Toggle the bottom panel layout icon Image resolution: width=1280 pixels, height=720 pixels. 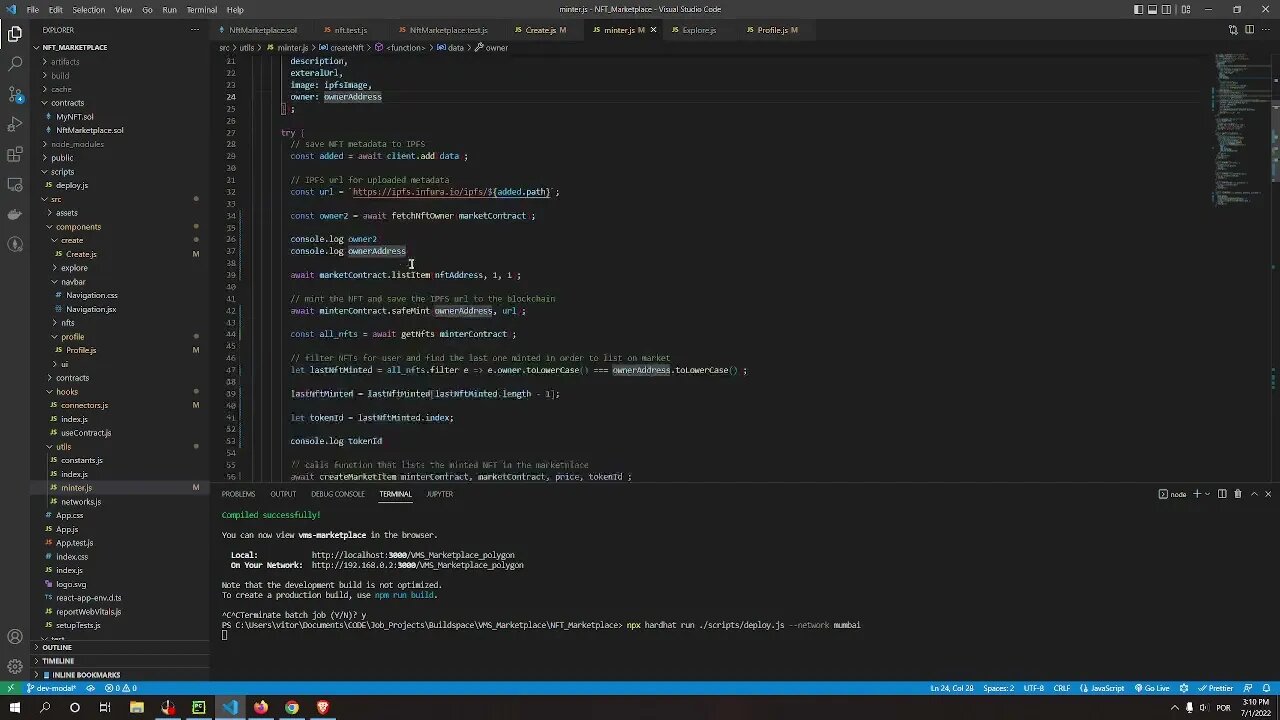(1152, 9)
